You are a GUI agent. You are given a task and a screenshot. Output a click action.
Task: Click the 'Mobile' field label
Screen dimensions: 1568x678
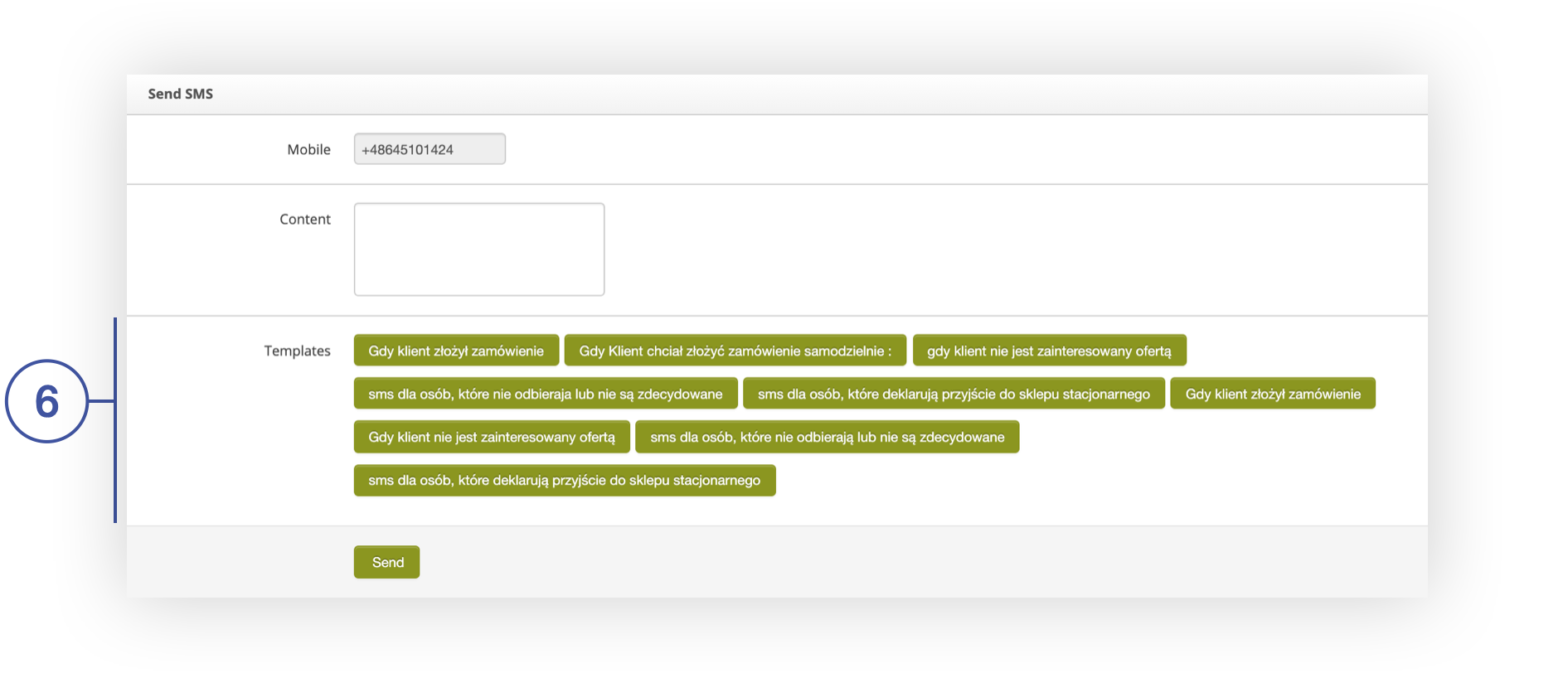click(308, 149)
